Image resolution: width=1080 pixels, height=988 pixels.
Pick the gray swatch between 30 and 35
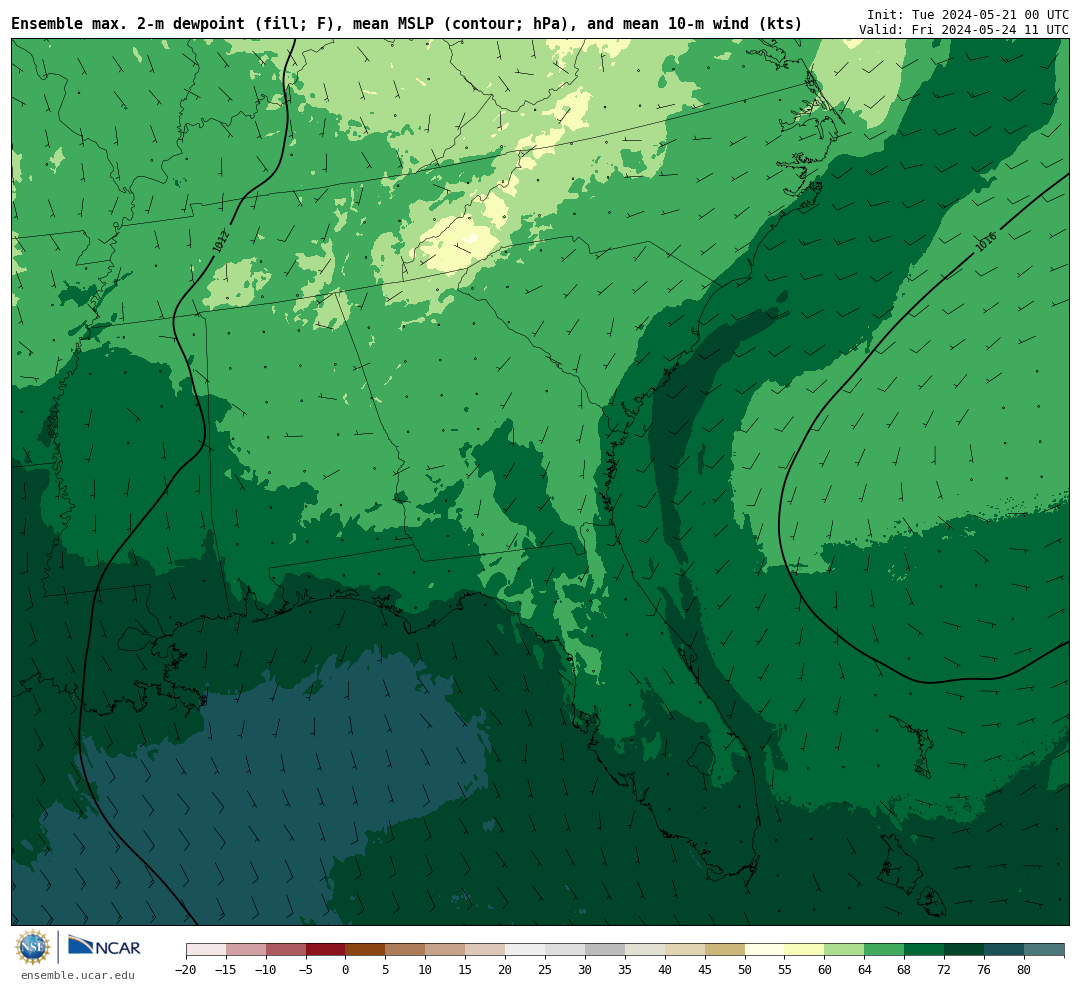tap(605, 950)
